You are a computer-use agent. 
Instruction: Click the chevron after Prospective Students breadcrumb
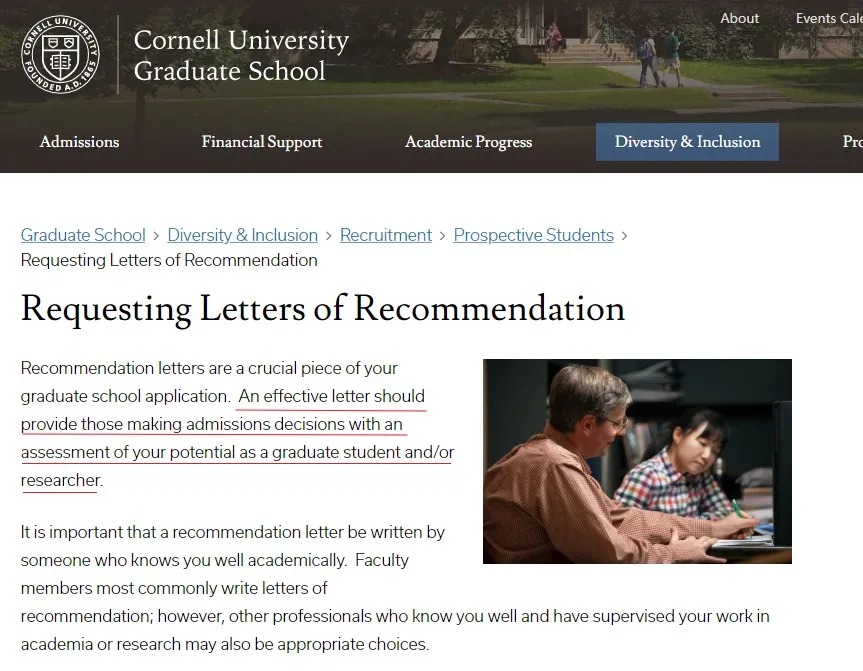pyautogui.click(x=624, y=236)
